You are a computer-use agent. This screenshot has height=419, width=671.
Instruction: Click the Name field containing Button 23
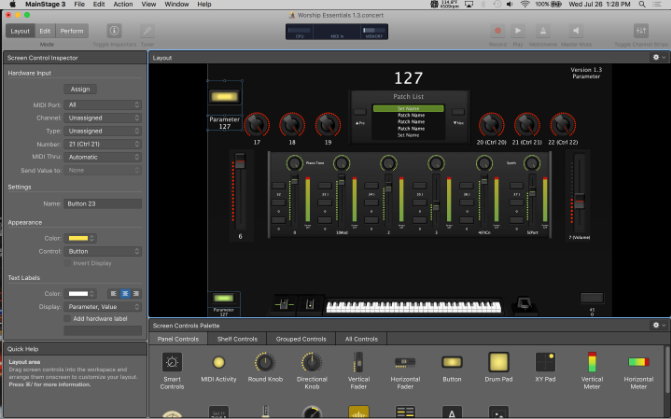tap(103, 204)
